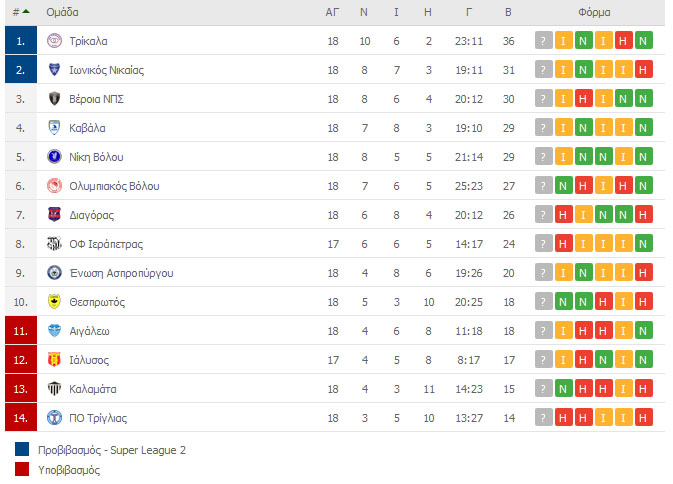Open the Θεσπρωτός yellow crest icon
This screenshot has height=484, width=673.
click(54, 302)
